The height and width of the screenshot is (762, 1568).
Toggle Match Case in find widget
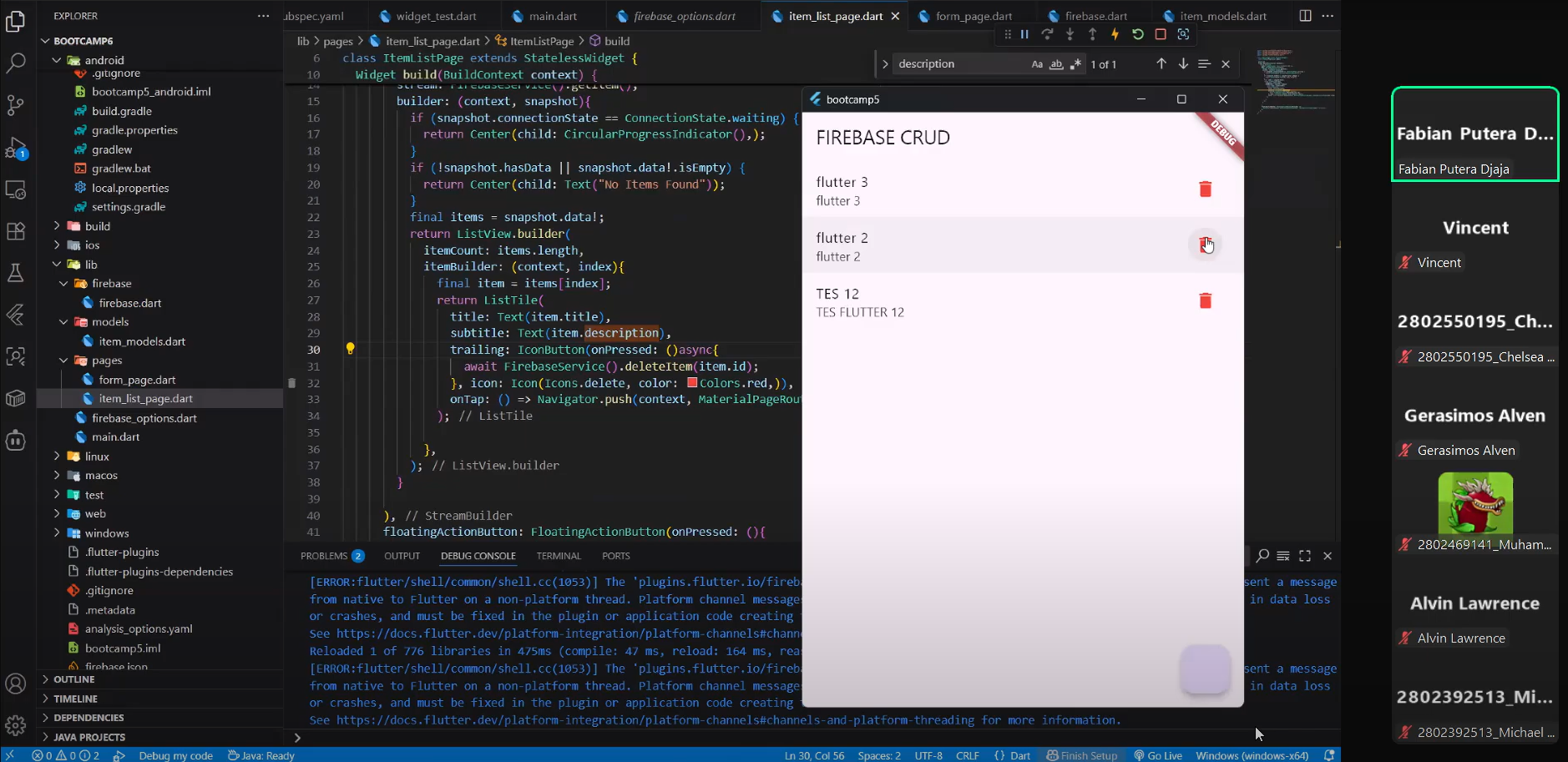click(x=1037, y=64)
